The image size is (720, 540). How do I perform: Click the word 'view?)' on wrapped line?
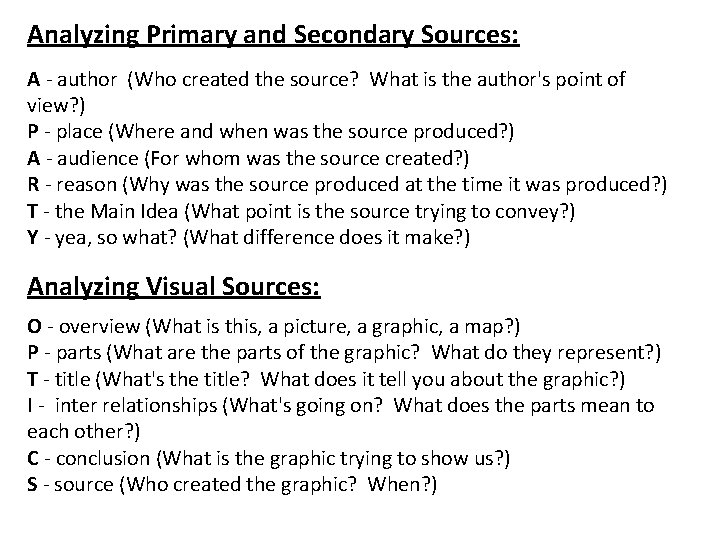click(x=56, y=106)
